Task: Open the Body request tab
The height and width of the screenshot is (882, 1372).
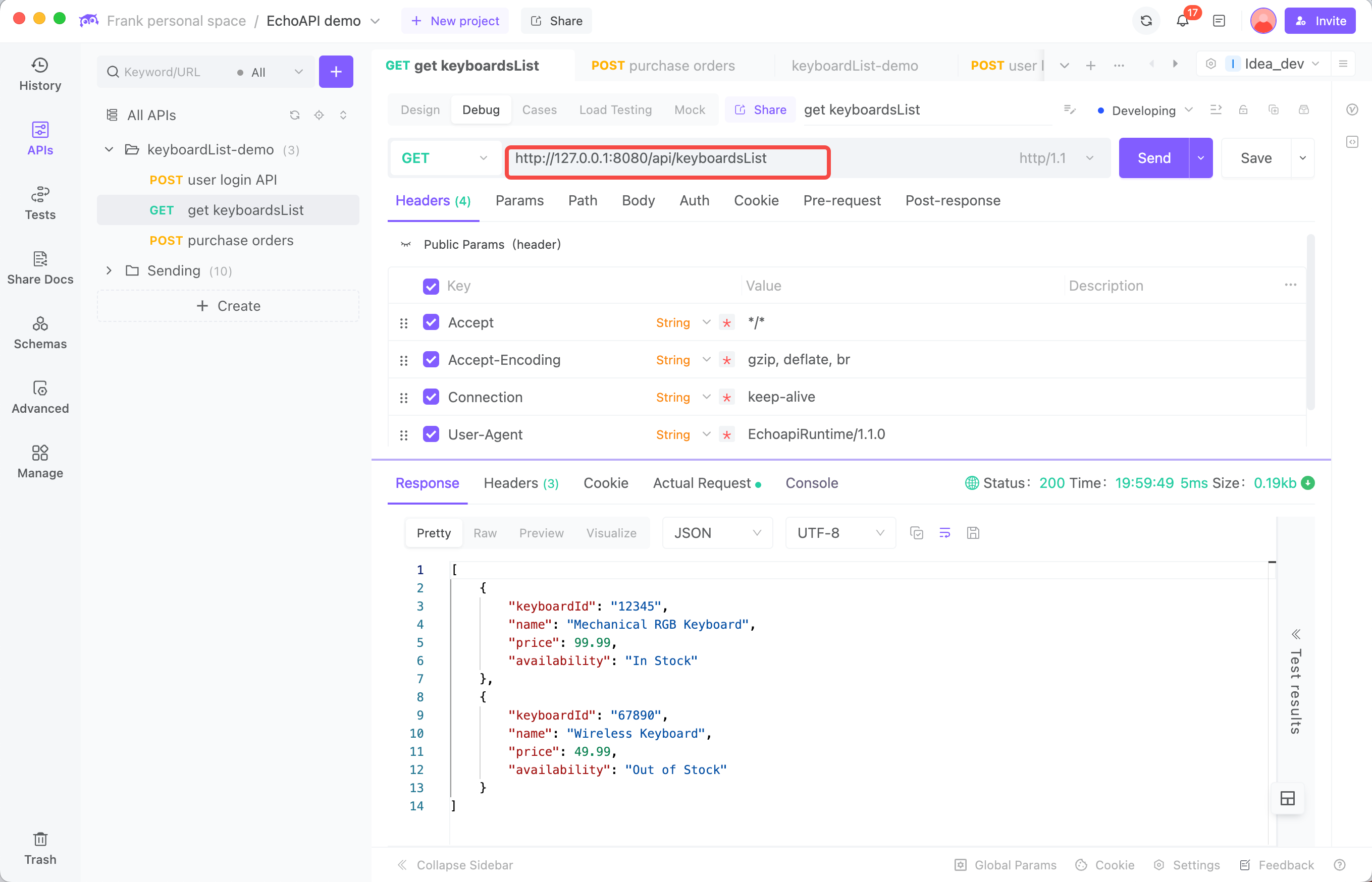Action: [x=638, y=200]
